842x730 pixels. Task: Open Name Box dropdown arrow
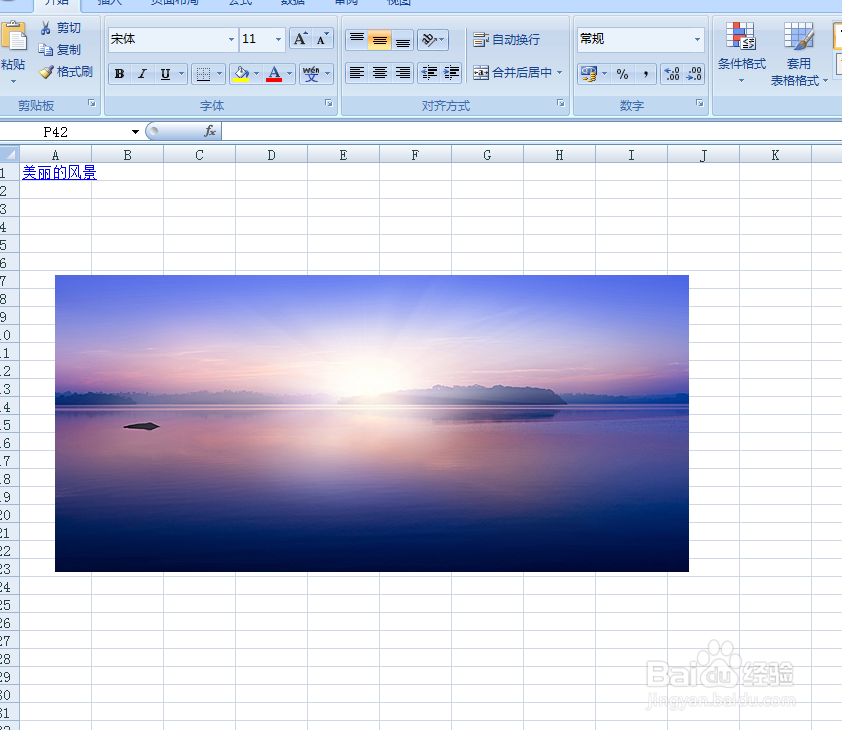coord(135,132)
